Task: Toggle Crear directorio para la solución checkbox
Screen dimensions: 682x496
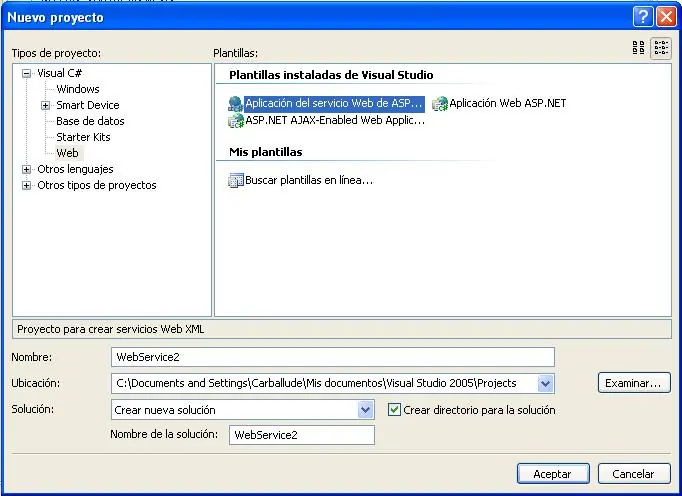Action: tap(394, 409)
